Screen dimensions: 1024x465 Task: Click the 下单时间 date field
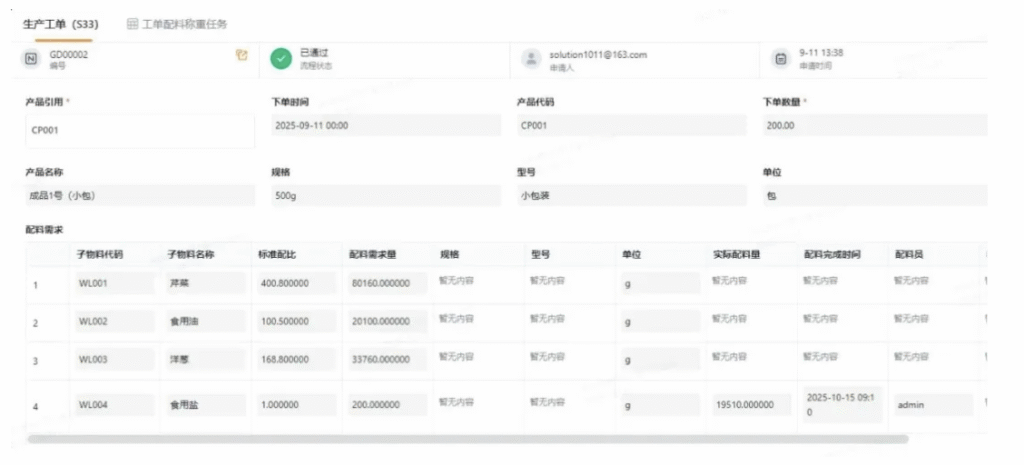[x=385, y=126]
